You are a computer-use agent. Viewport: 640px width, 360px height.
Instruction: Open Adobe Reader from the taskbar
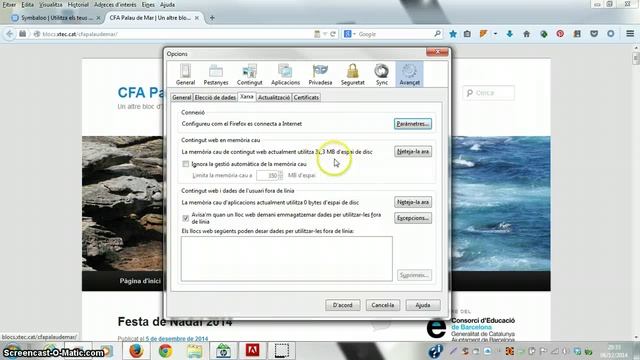tap(252, 351)
